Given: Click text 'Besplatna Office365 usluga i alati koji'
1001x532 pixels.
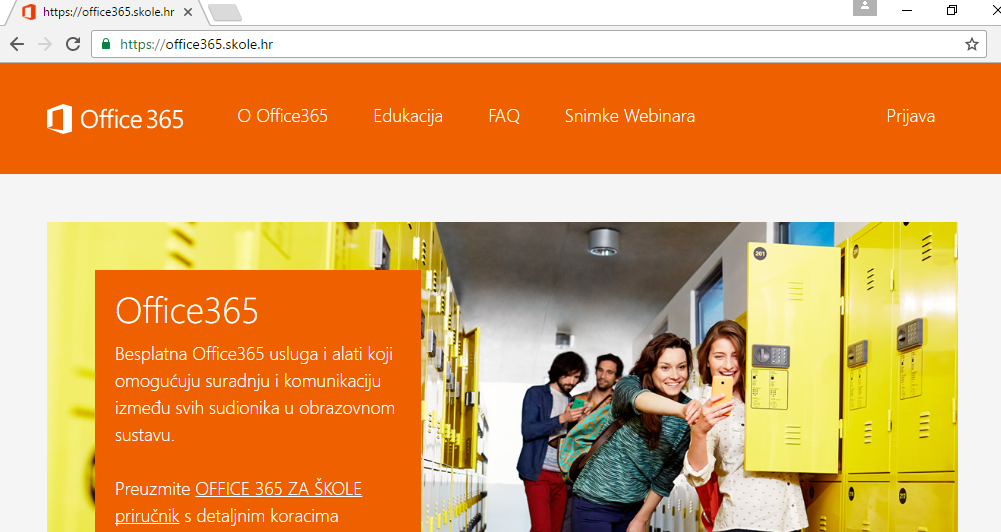Looking at the screenshot, I should (254, 354).
